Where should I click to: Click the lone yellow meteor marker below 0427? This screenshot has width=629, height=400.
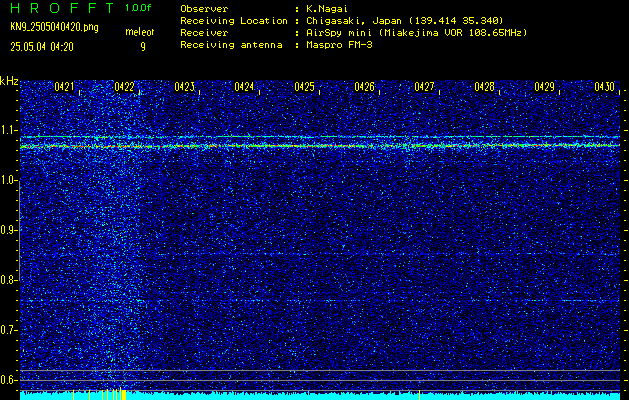(x=419, y=395)
